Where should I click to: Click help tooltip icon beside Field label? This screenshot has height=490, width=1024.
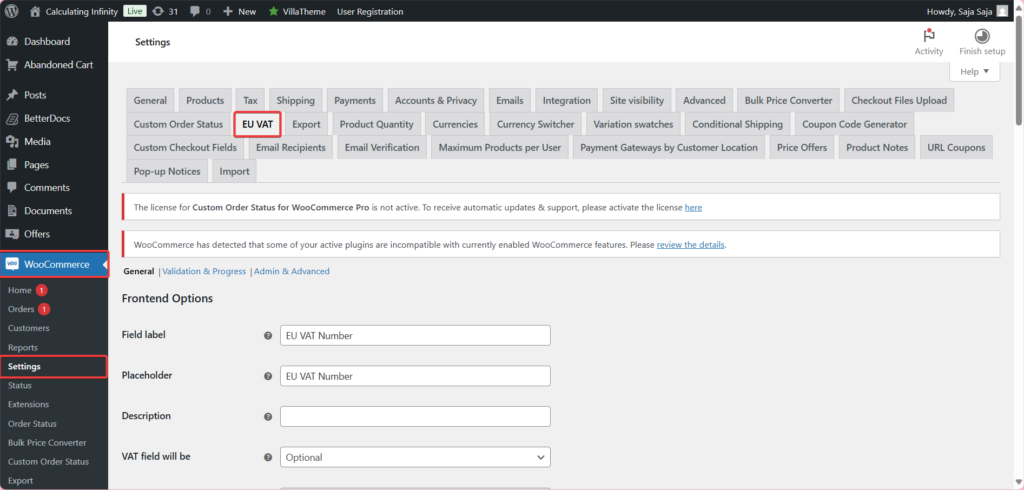coord(268,335)
